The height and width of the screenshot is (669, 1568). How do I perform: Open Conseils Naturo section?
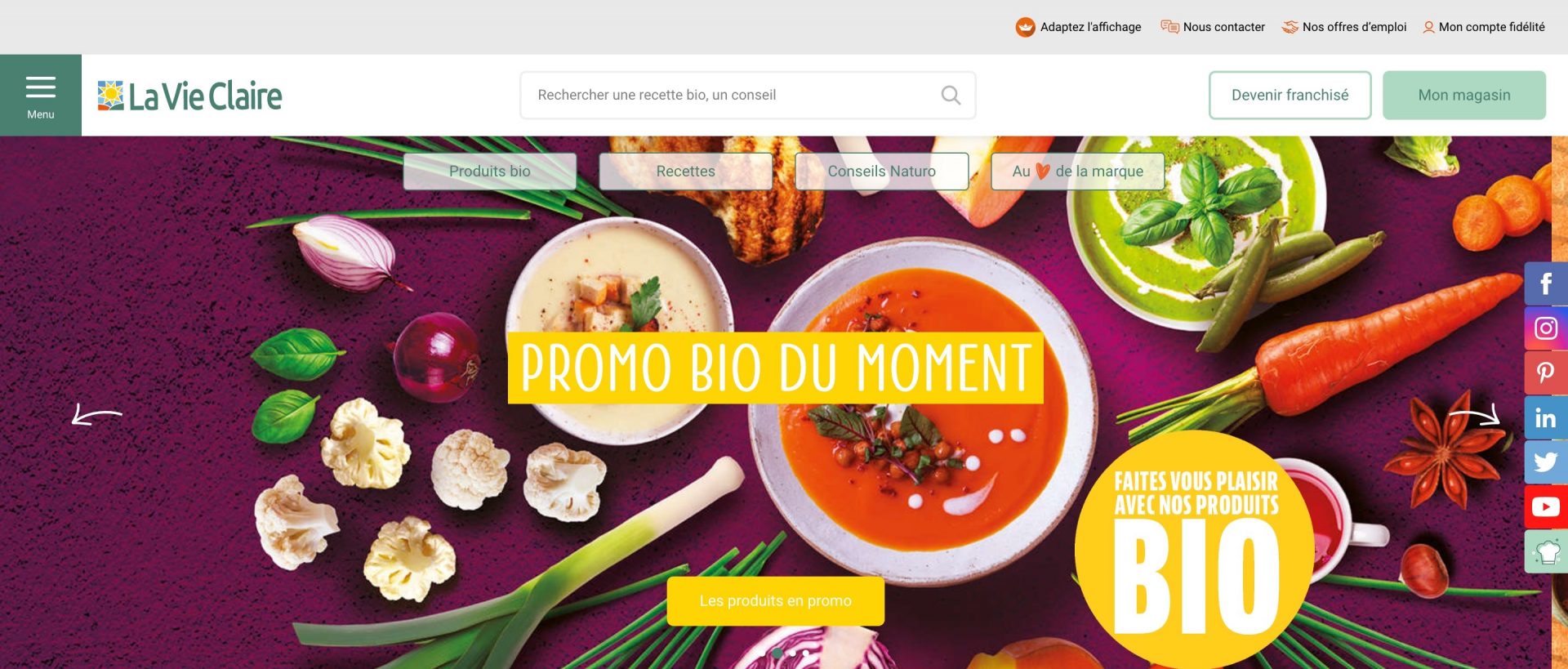pyautogui.click(x=882, y=172)
